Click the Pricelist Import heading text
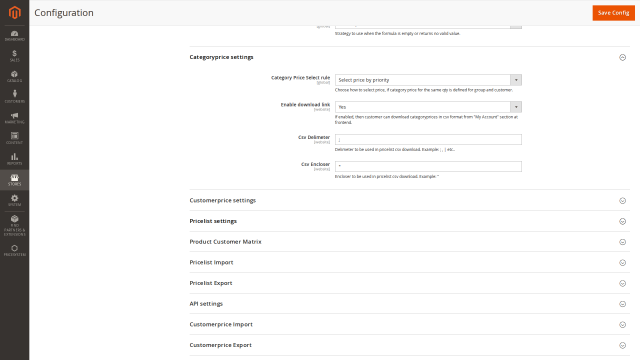The height and width of the screenshot is (360, 640). click(211, 262)
